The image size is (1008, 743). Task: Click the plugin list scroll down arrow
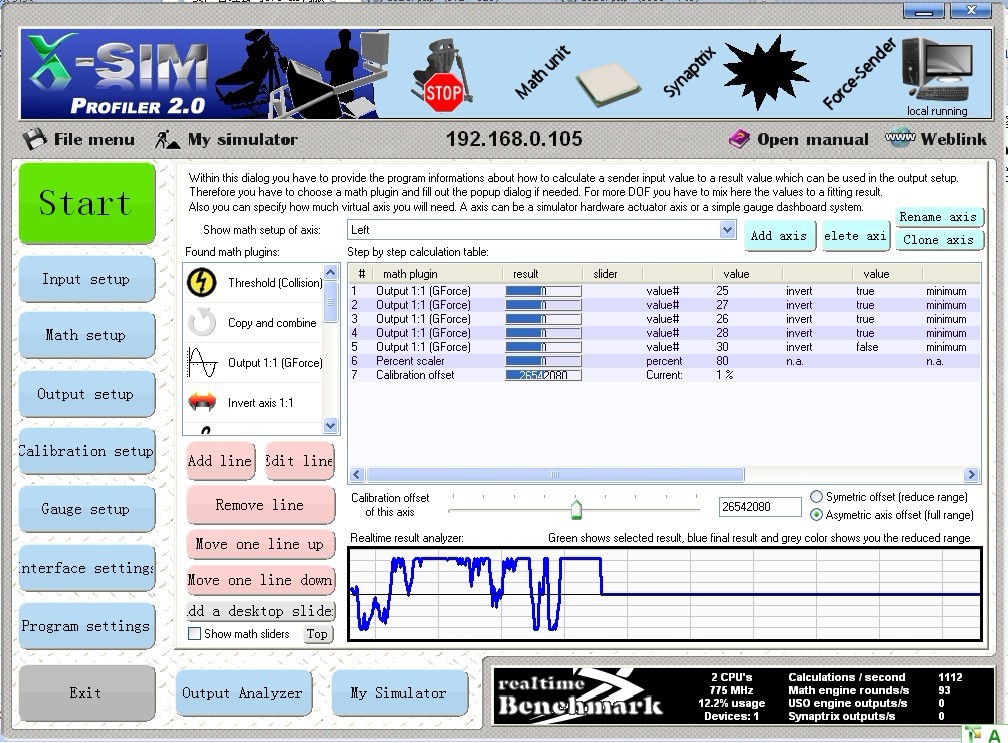click(x=330, y=425)
